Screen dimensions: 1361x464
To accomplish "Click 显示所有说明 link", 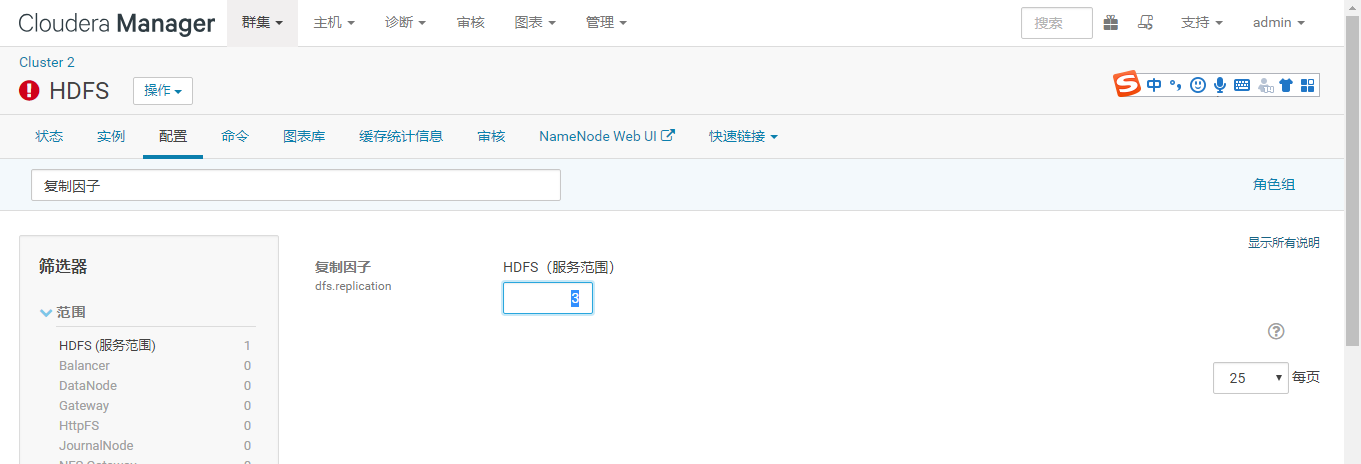I will tap(1283, 242).
